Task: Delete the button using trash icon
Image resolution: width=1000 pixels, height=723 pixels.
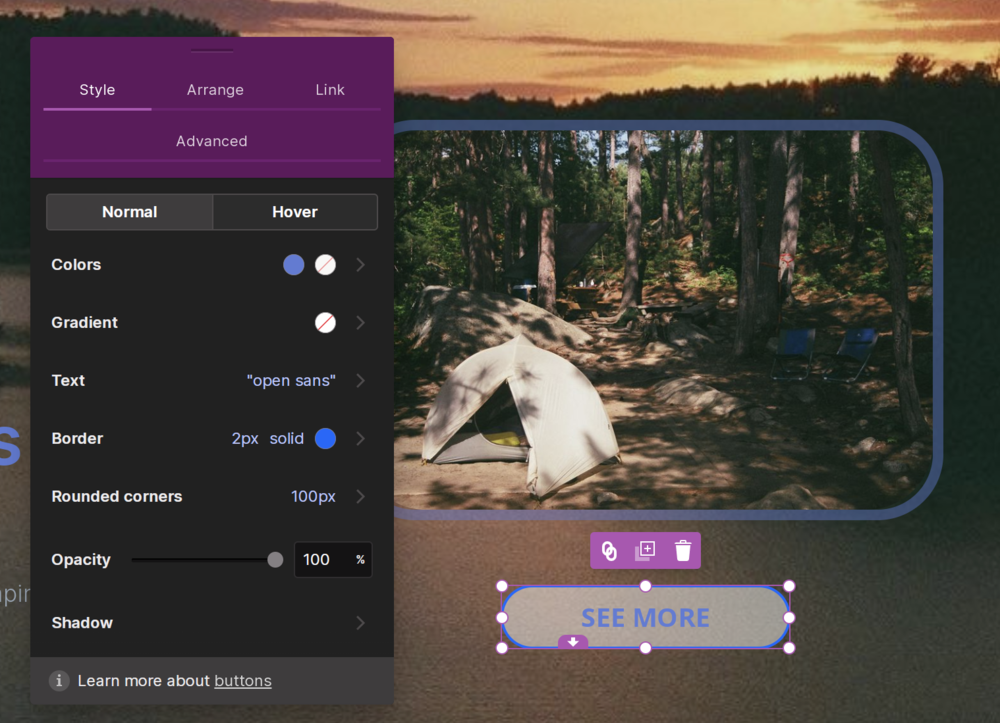Action: click(x=683, y=550)
